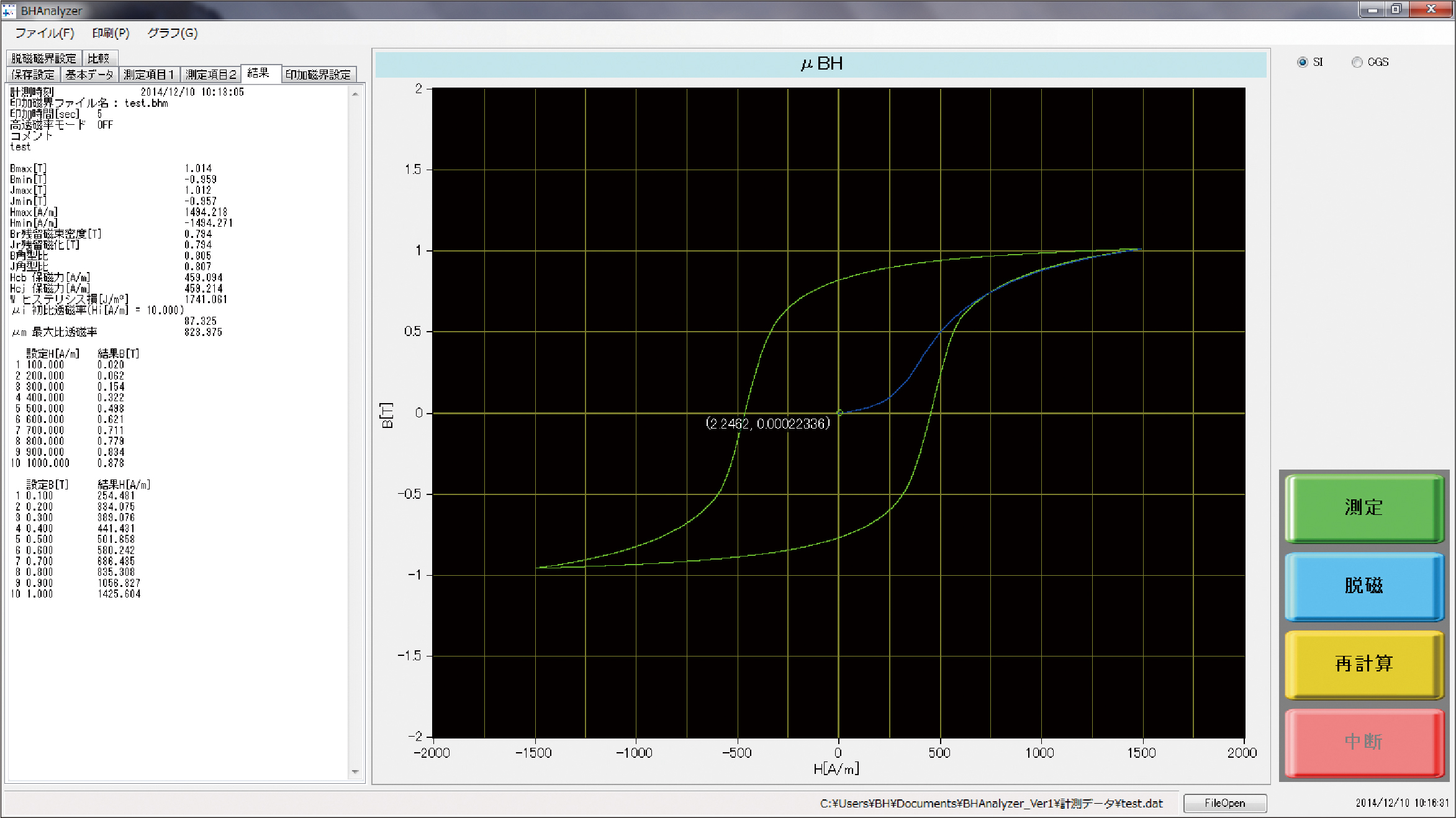Switch to the 印加磁界設定 tab
The height and width of the screenshot is (818, 1456).
point(318,75)
